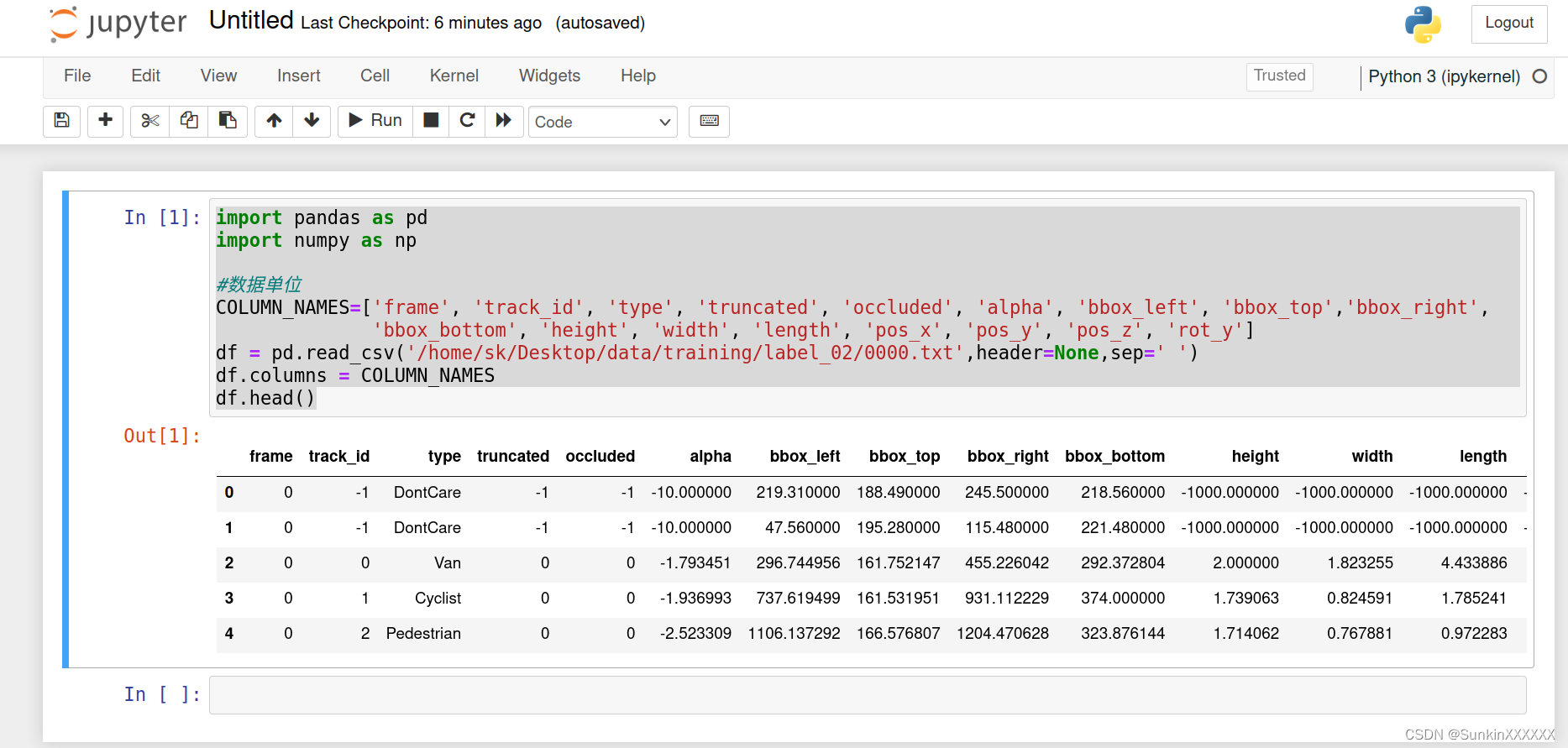Click alpha value -1.936993
The image size is (1568, 748).
coord(695,599)
